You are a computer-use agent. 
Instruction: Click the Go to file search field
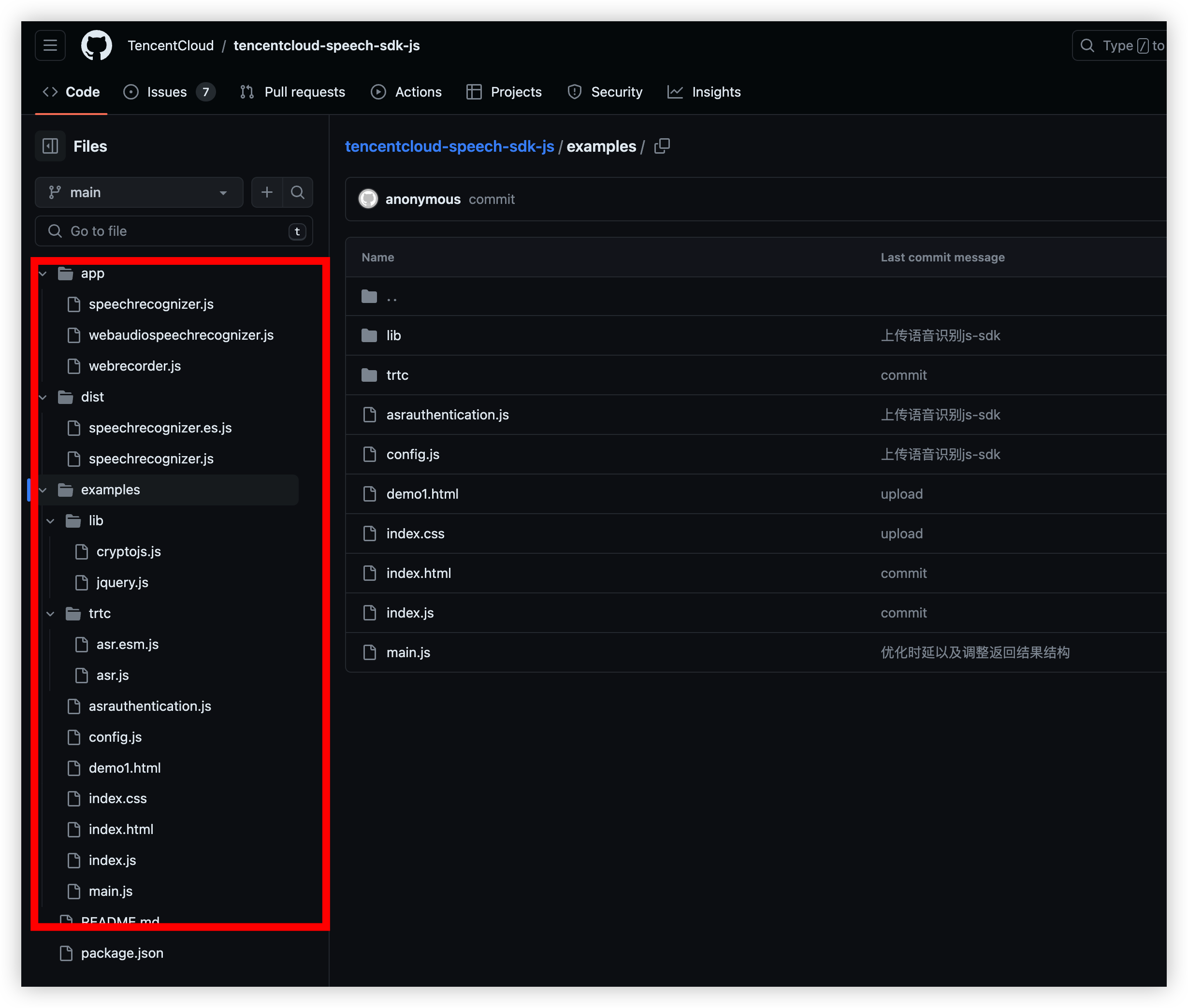174,231
